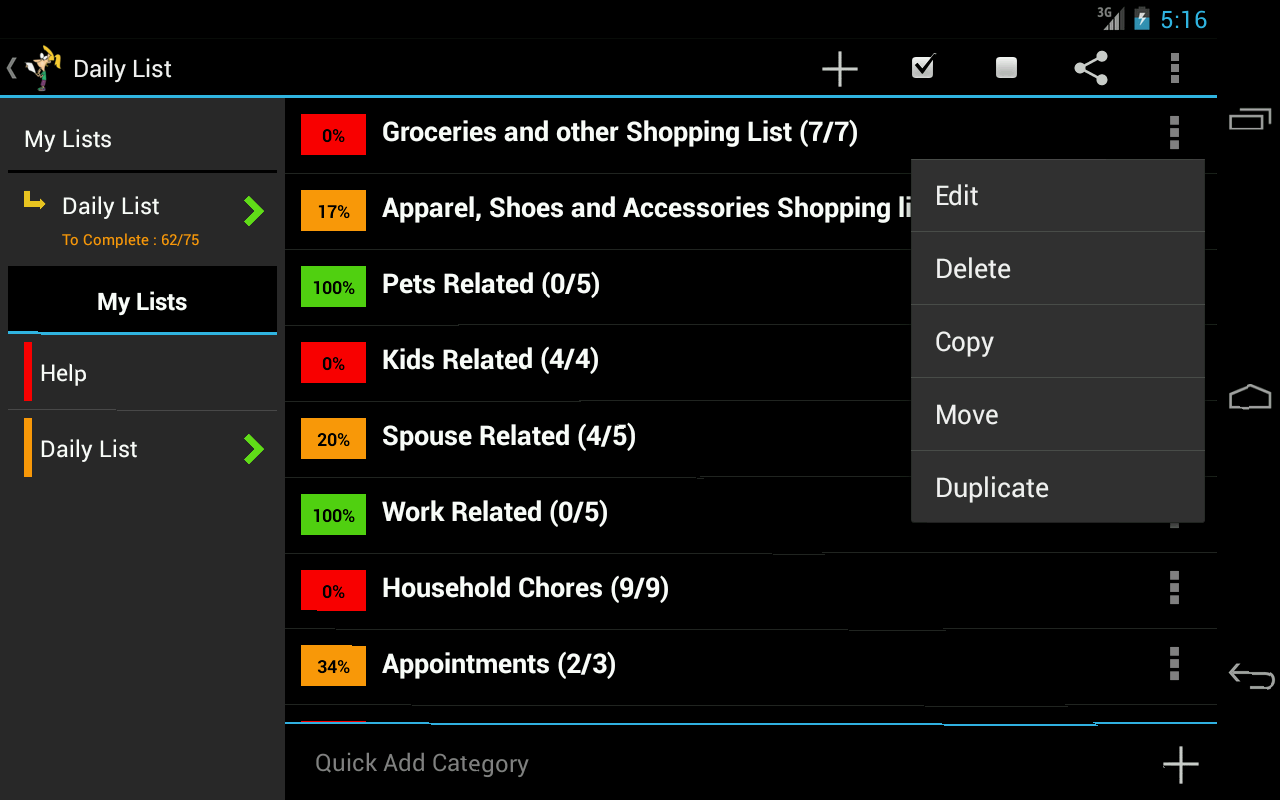Expand Daily List with the green chevron
Image resolution: width=1280 pixels, height=800 pixels.
coord(254,211)
